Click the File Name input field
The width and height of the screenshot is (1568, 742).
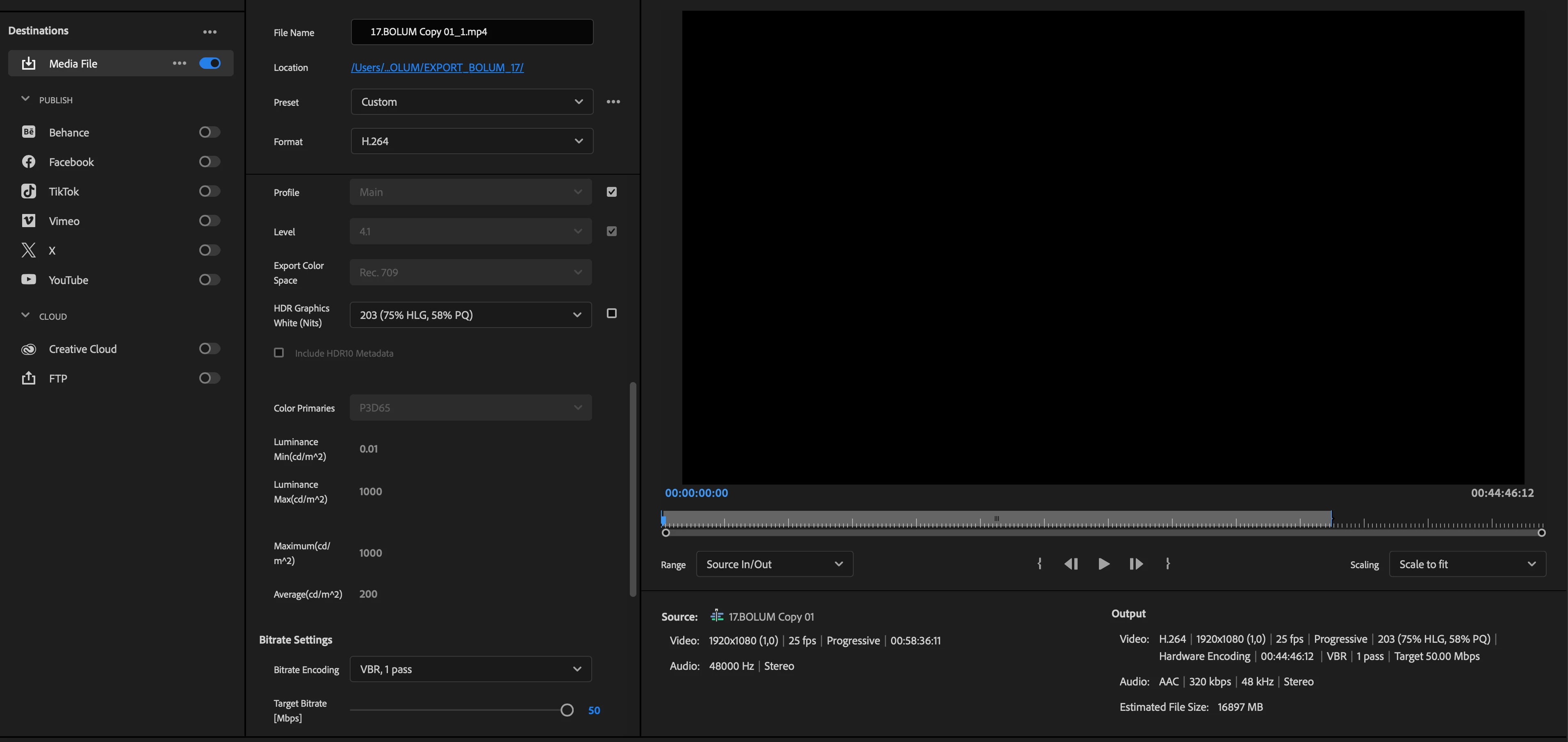click(x=472, y=32)
